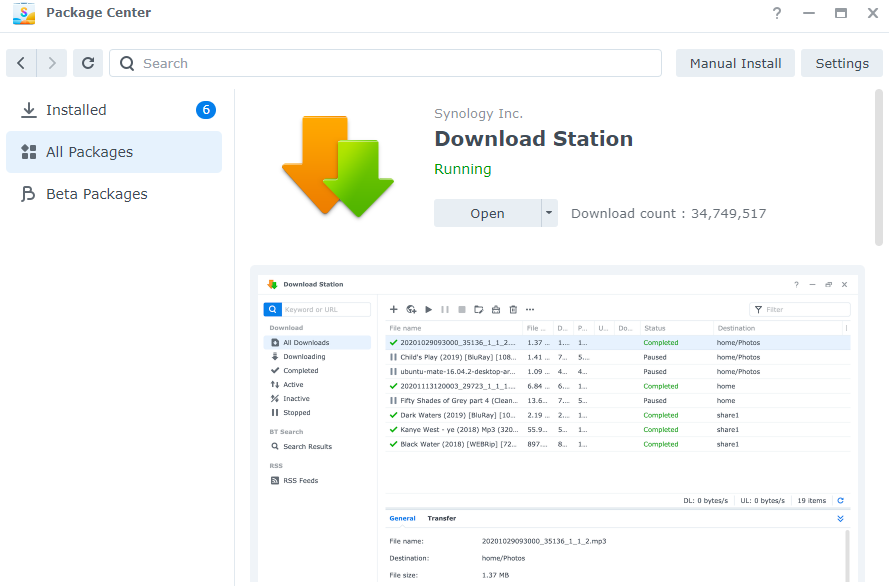This screenshot has height=586, width=889.
Task: Focus the Search packages field
Action: pyautogui.click(x=386, y=63)
